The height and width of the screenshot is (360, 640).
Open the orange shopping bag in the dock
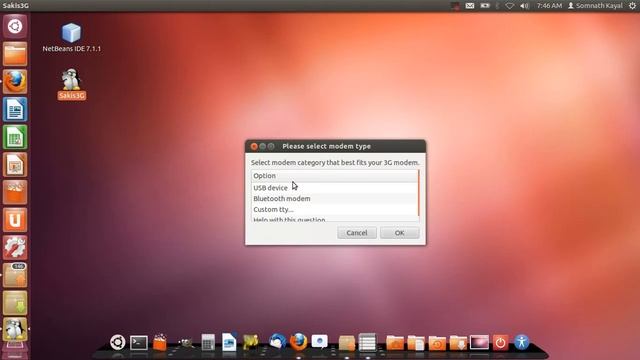click(160, 342)
